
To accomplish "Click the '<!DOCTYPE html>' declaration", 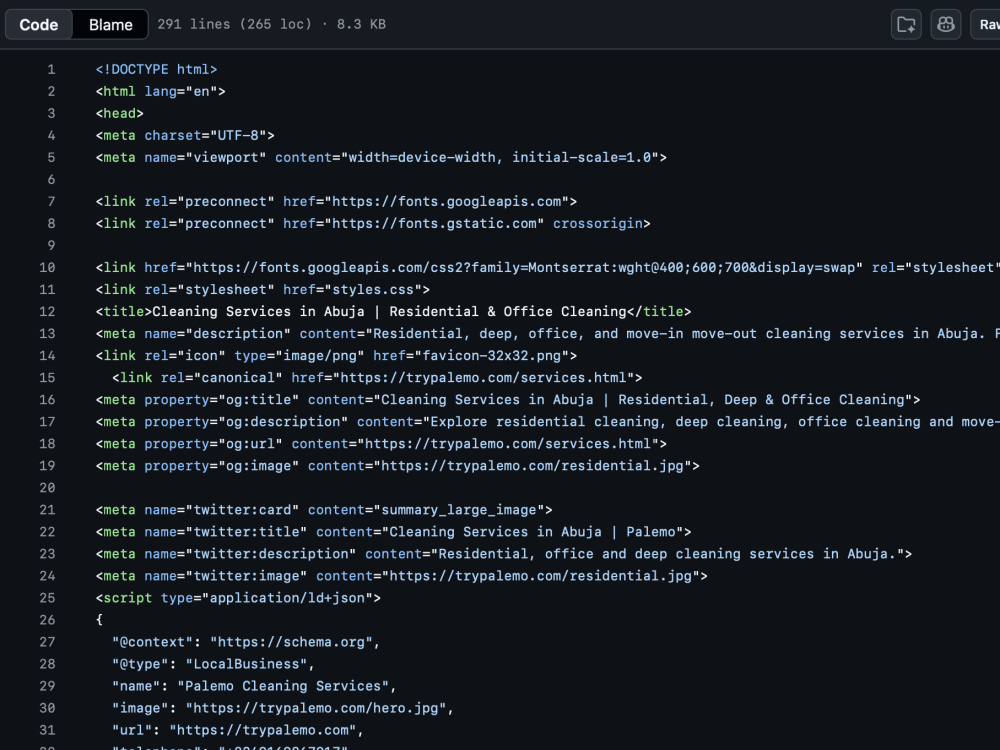I will click(156, 69).
